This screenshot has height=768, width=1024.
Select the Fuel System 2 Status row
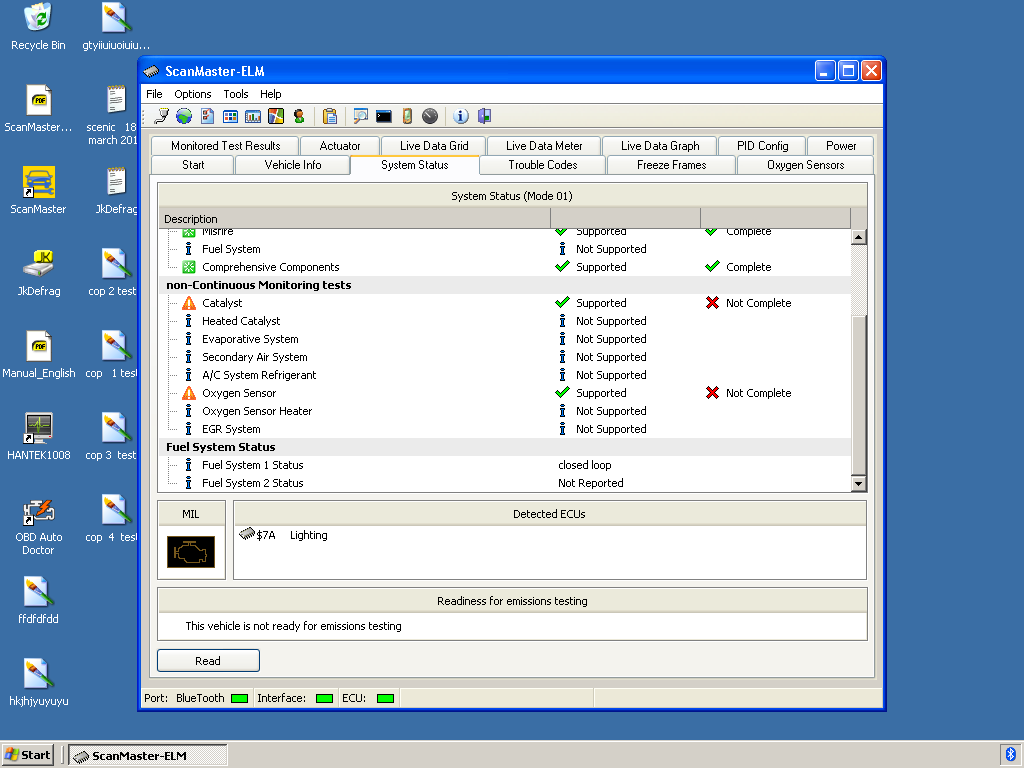(505, 483)
